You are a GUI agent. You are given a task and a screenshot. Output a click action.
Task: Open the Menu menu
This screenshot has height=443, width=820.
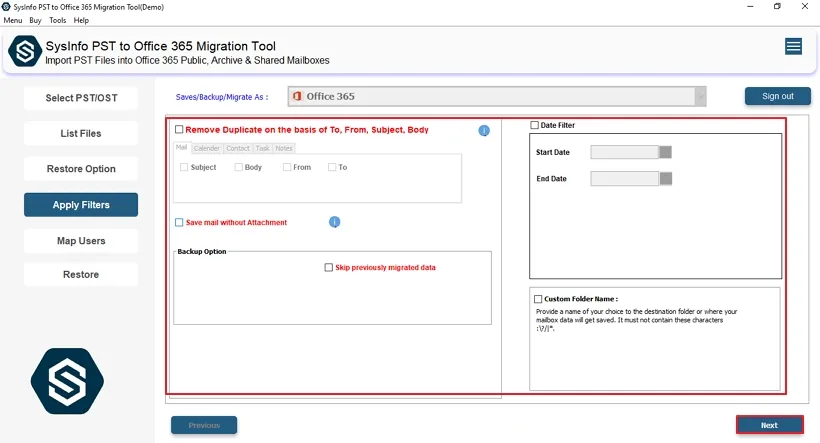coord(13,20)
